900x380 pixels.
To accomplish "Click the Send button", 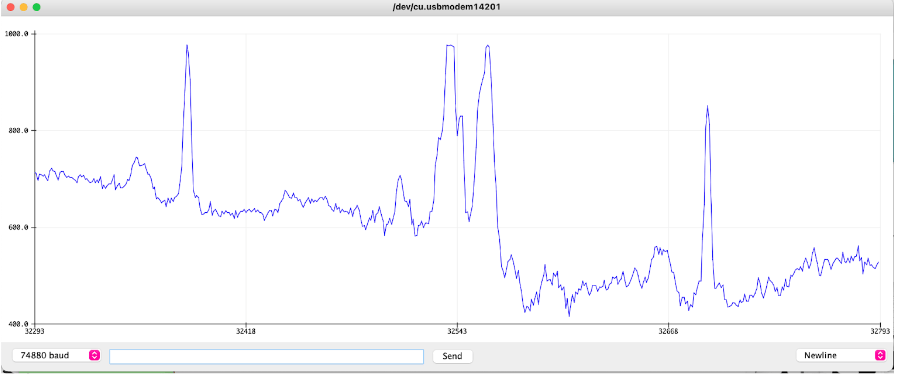I will click(452, 356).
